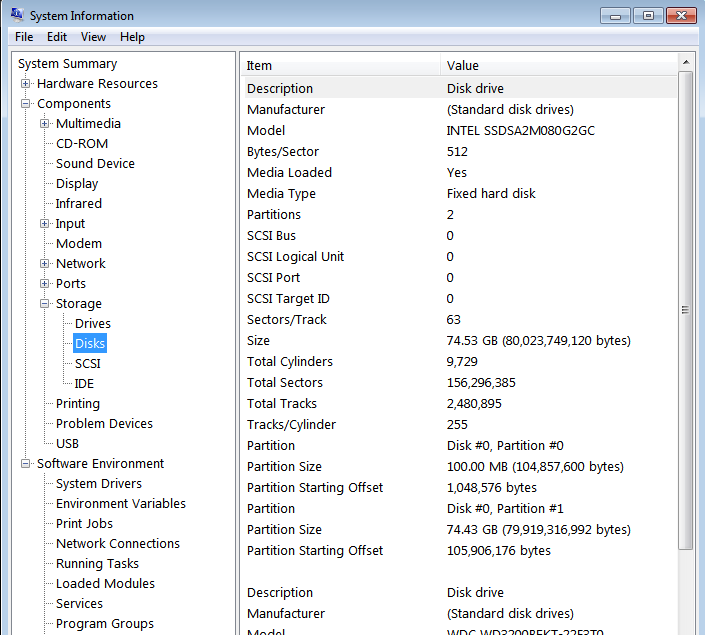Open the Help menu
Image resolution: width=705 pixels, height=635 pixels.
[x=132, y=37]
